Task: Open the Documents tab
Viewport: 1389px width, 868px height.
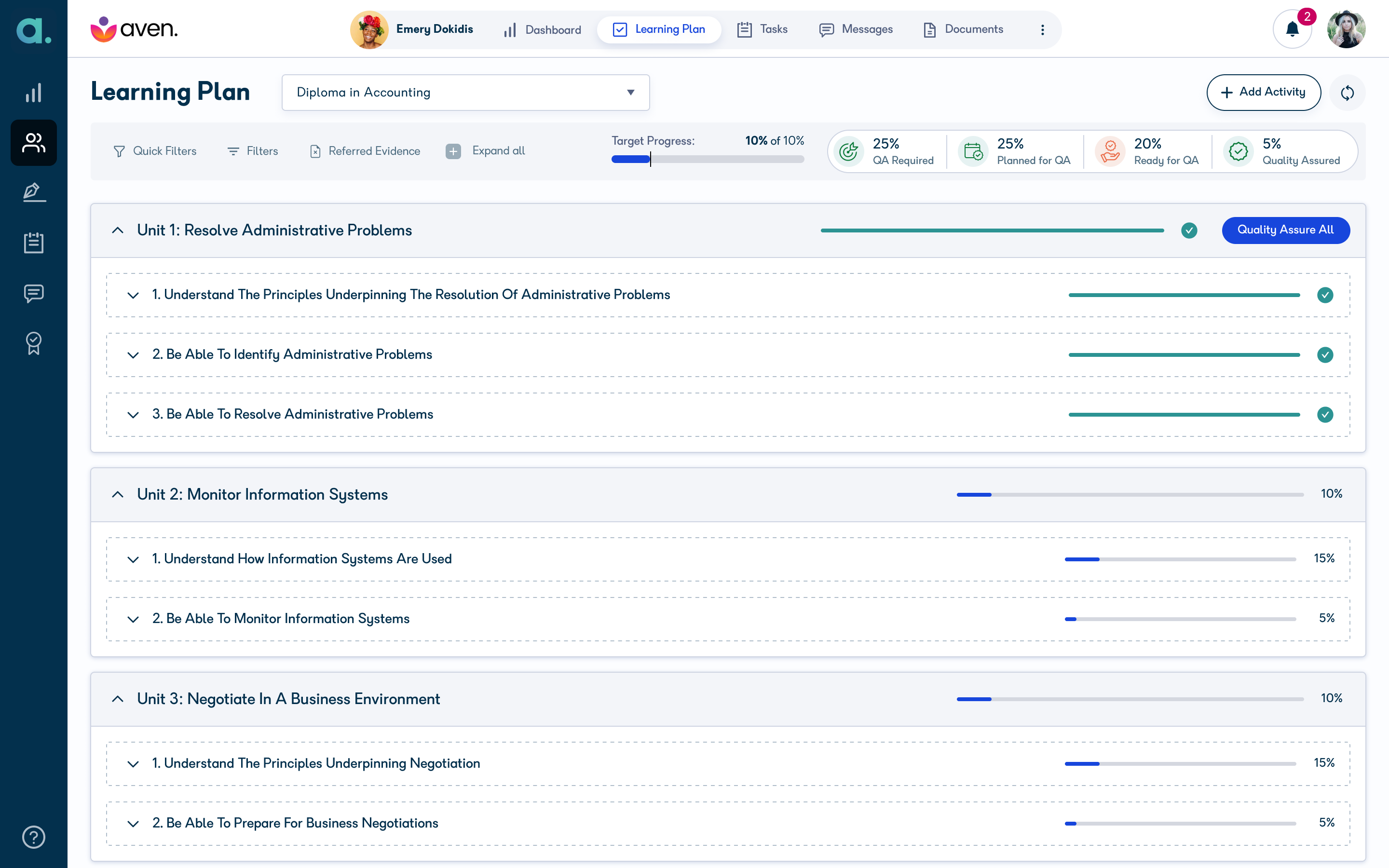Action: (x=963, y=29)
